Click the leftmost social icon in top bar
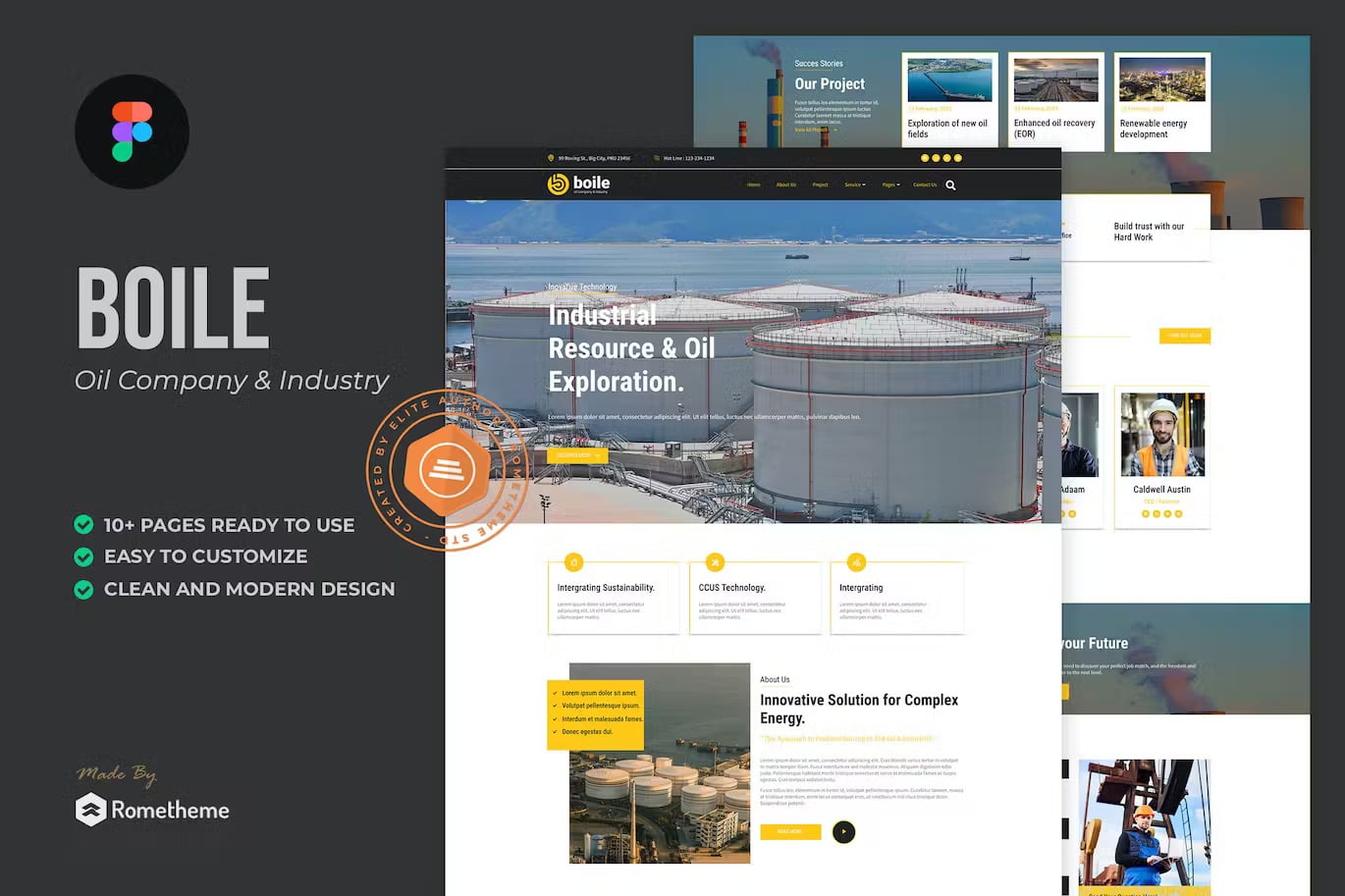This screenshot has width=1345, height=896. click(924, 158)
